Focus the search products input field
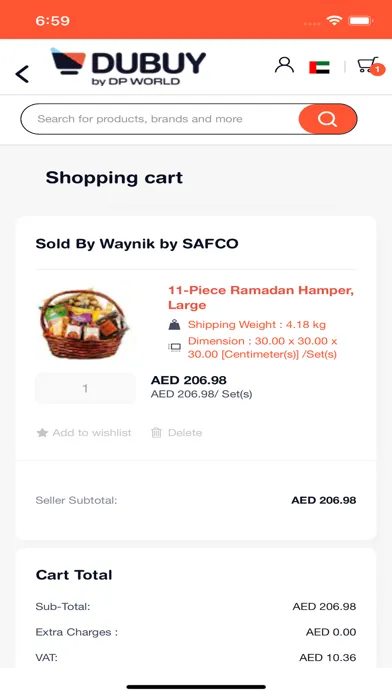The width and height of the screenshot is (392, 696). tap(160, 119)
